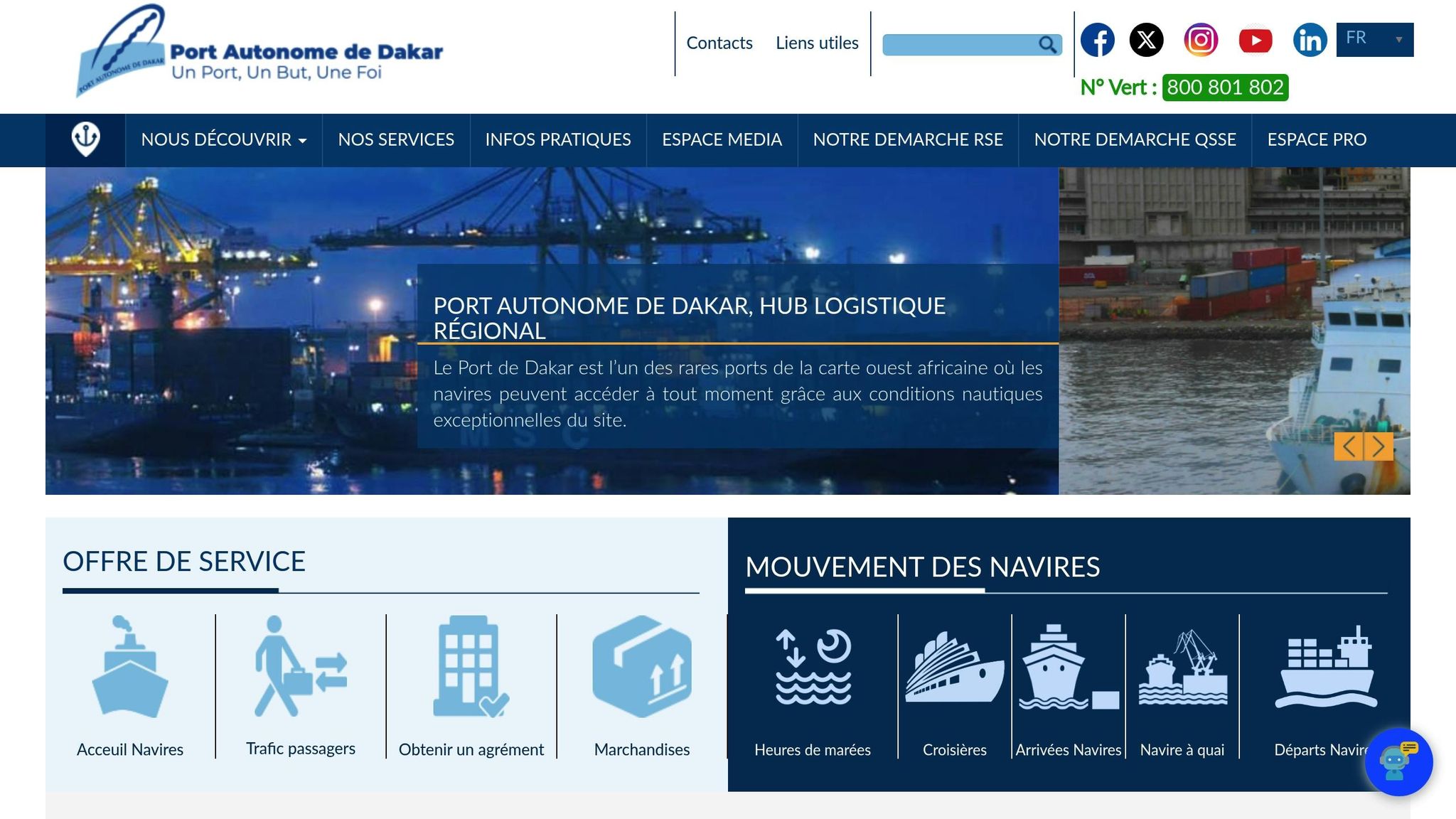Click the Acceuil Navires label
The image size is (1456, 819).
tap(130, 749)
